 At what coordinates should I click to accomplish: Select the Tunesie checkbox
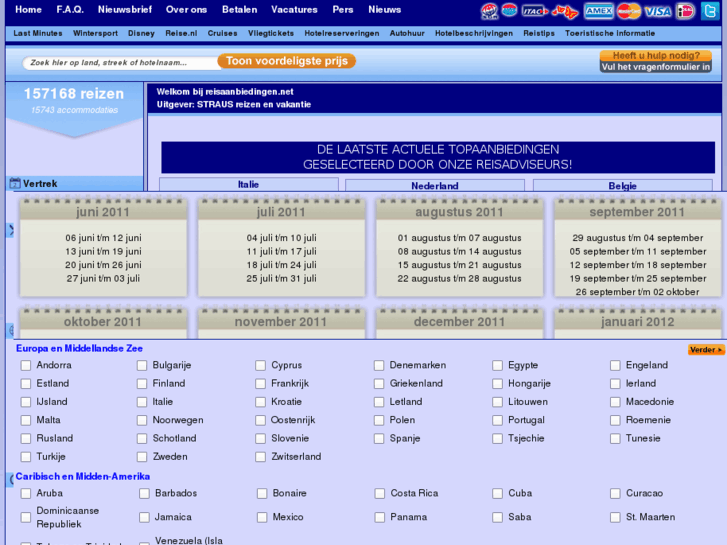615,439
